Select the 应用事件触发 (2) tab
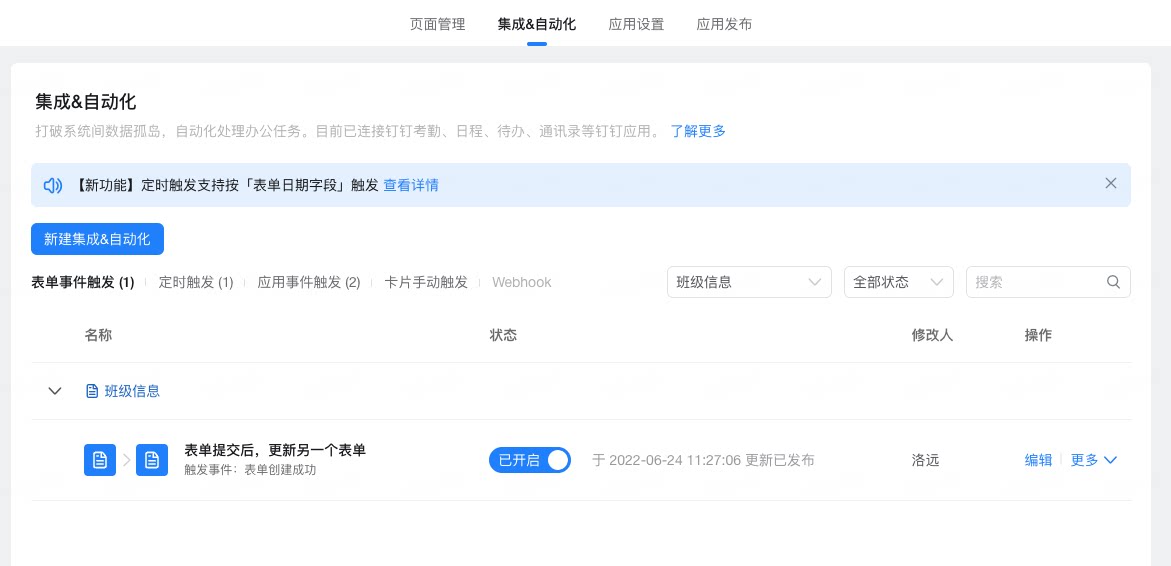Image resolution: width=1171 pixels, height=566 pixels. click(309, 282)
